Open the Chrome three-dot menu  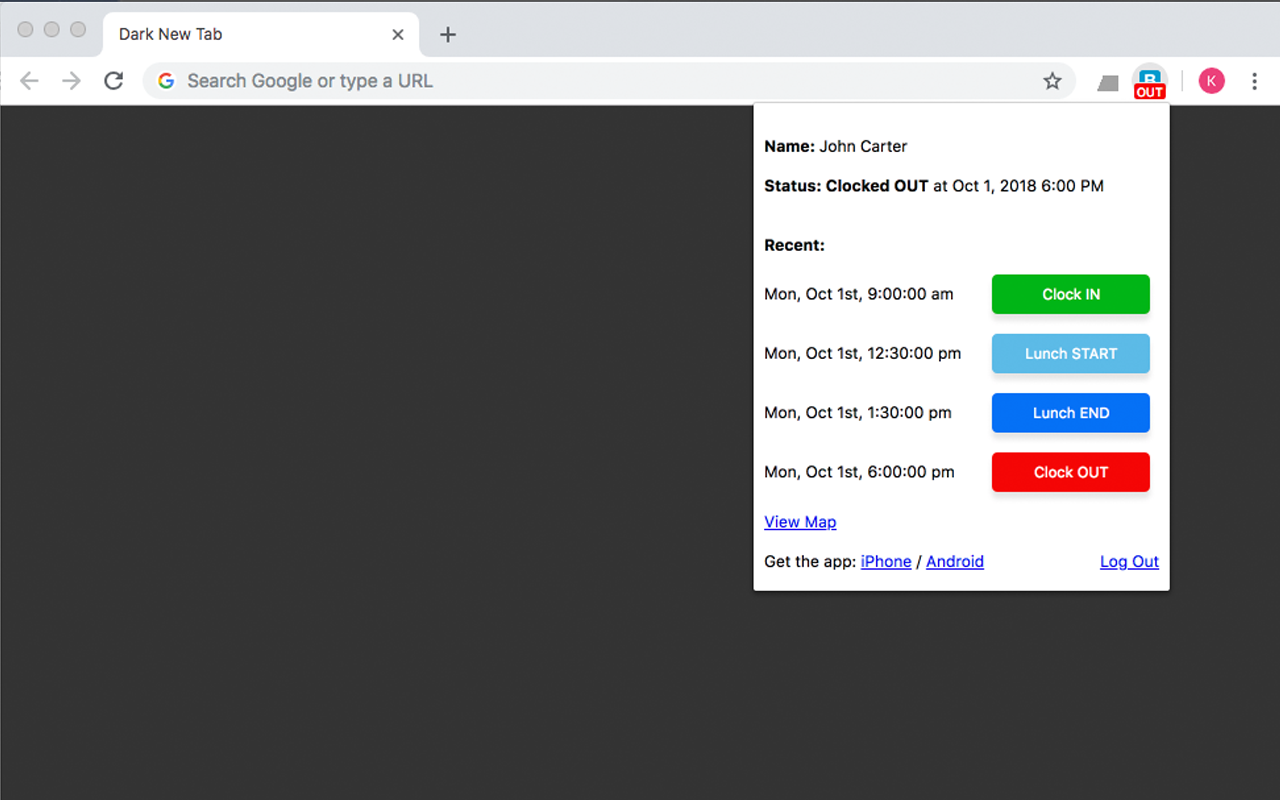[x=1254, y=81]
